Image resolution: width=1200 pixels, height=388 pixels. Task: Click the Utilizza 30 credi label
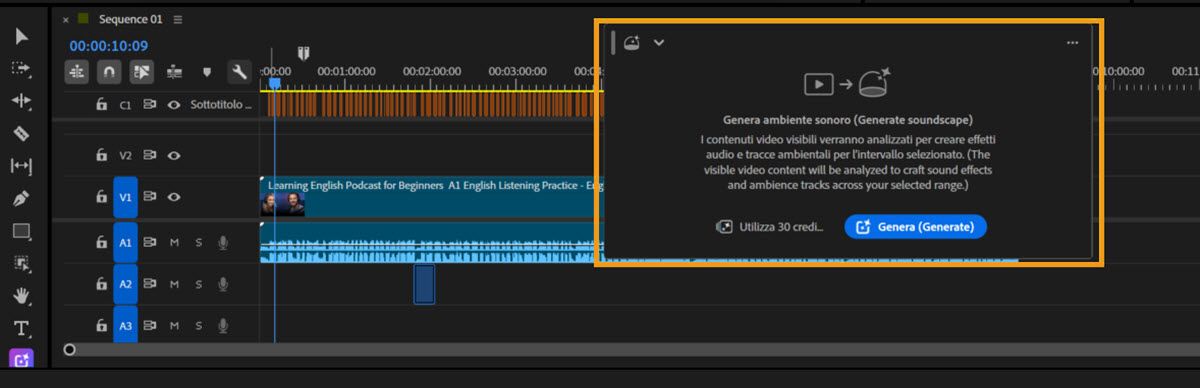(x=781, y=227)
